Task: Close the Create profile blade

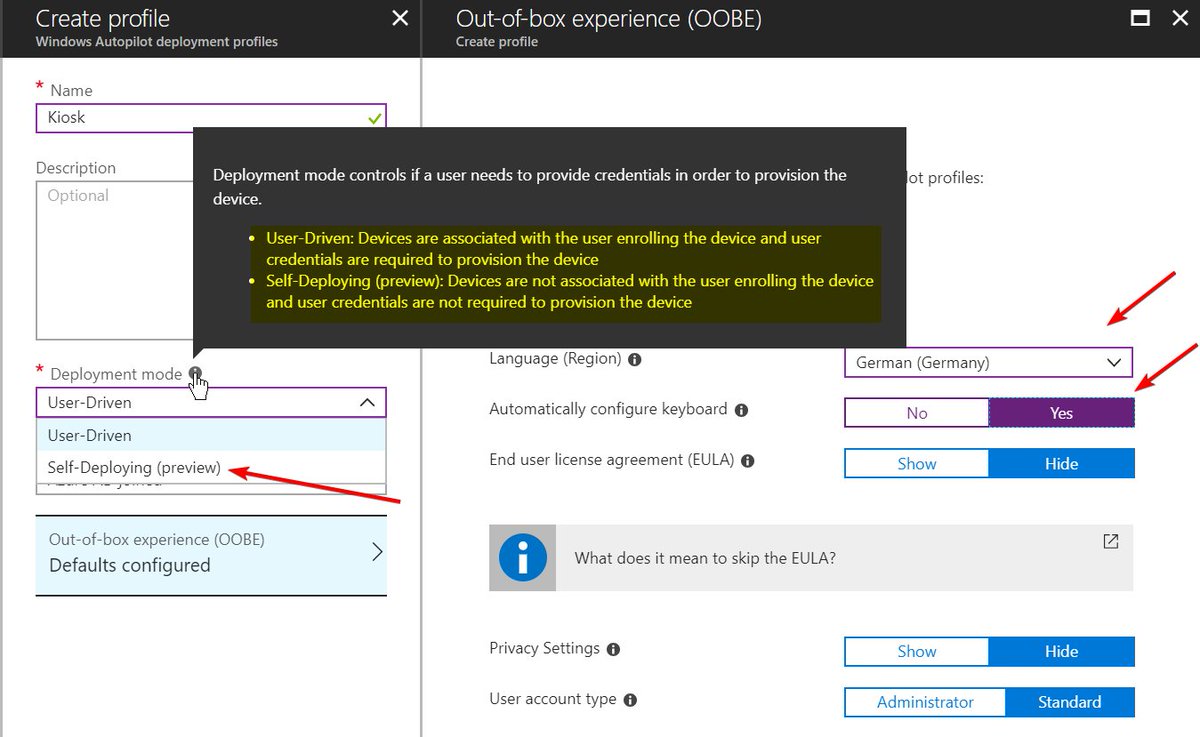Action: [399, 18]
